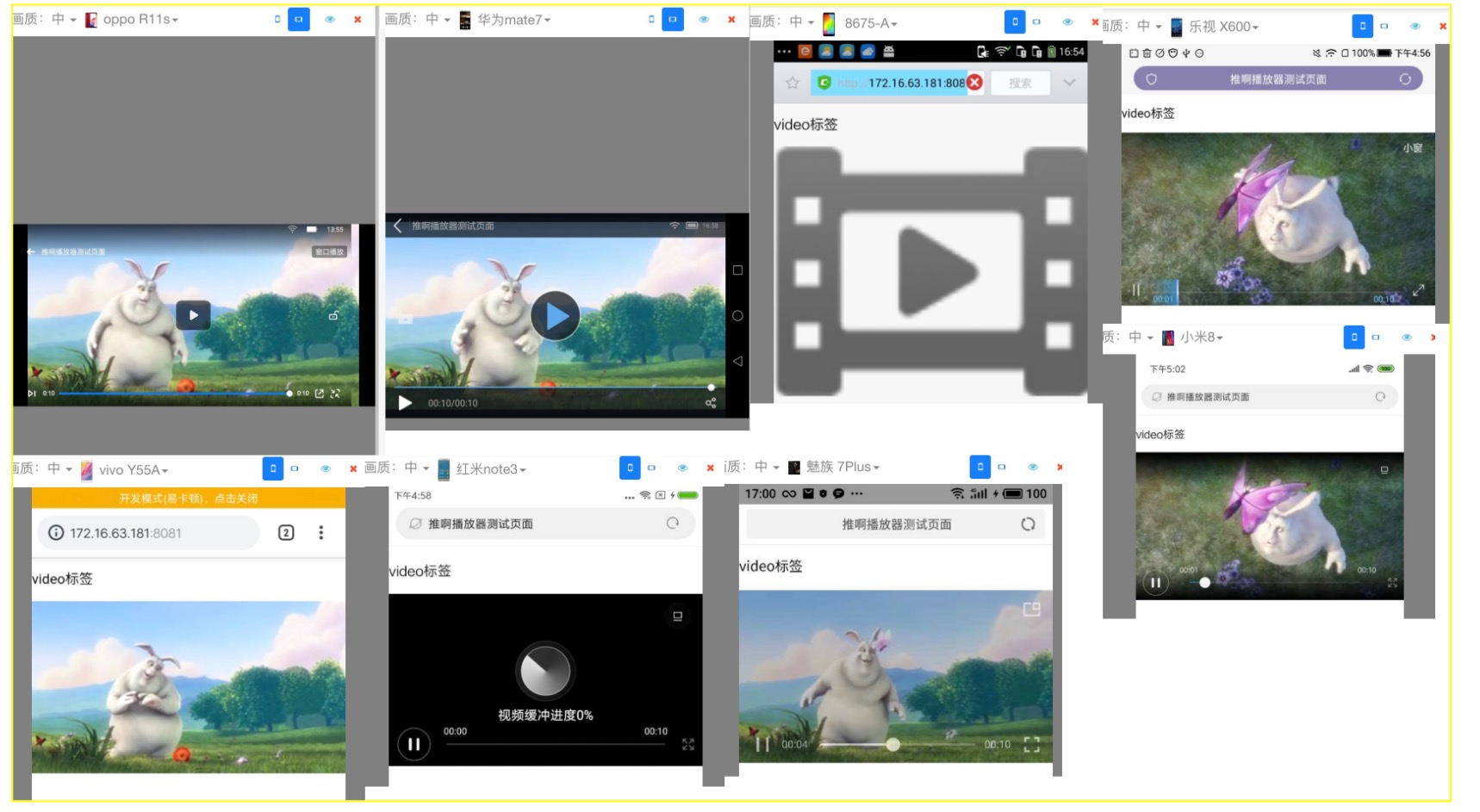Tap the 小窗 button on the 乐视 X600 video
The width and height of the screenshot is (1480, 812).
point(1413,148)
